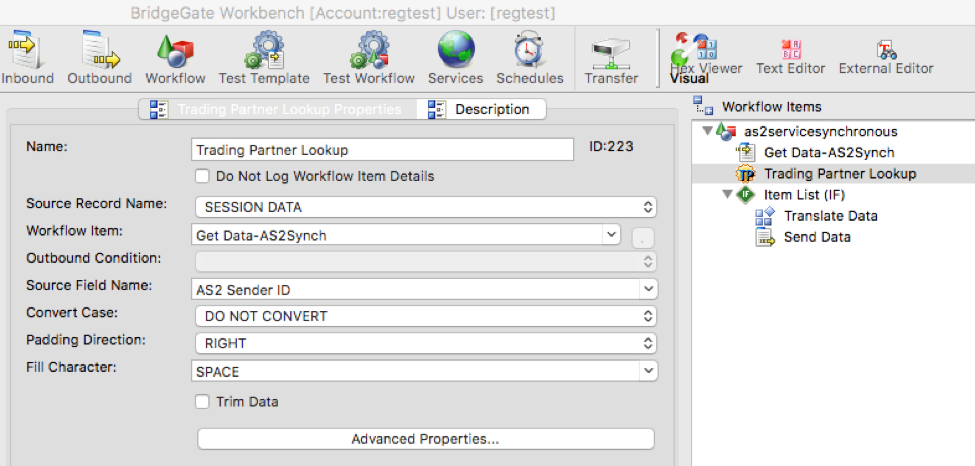The image size is (975, 466).
Task: Open the Text Editor tool
Action: coord(790,57)
